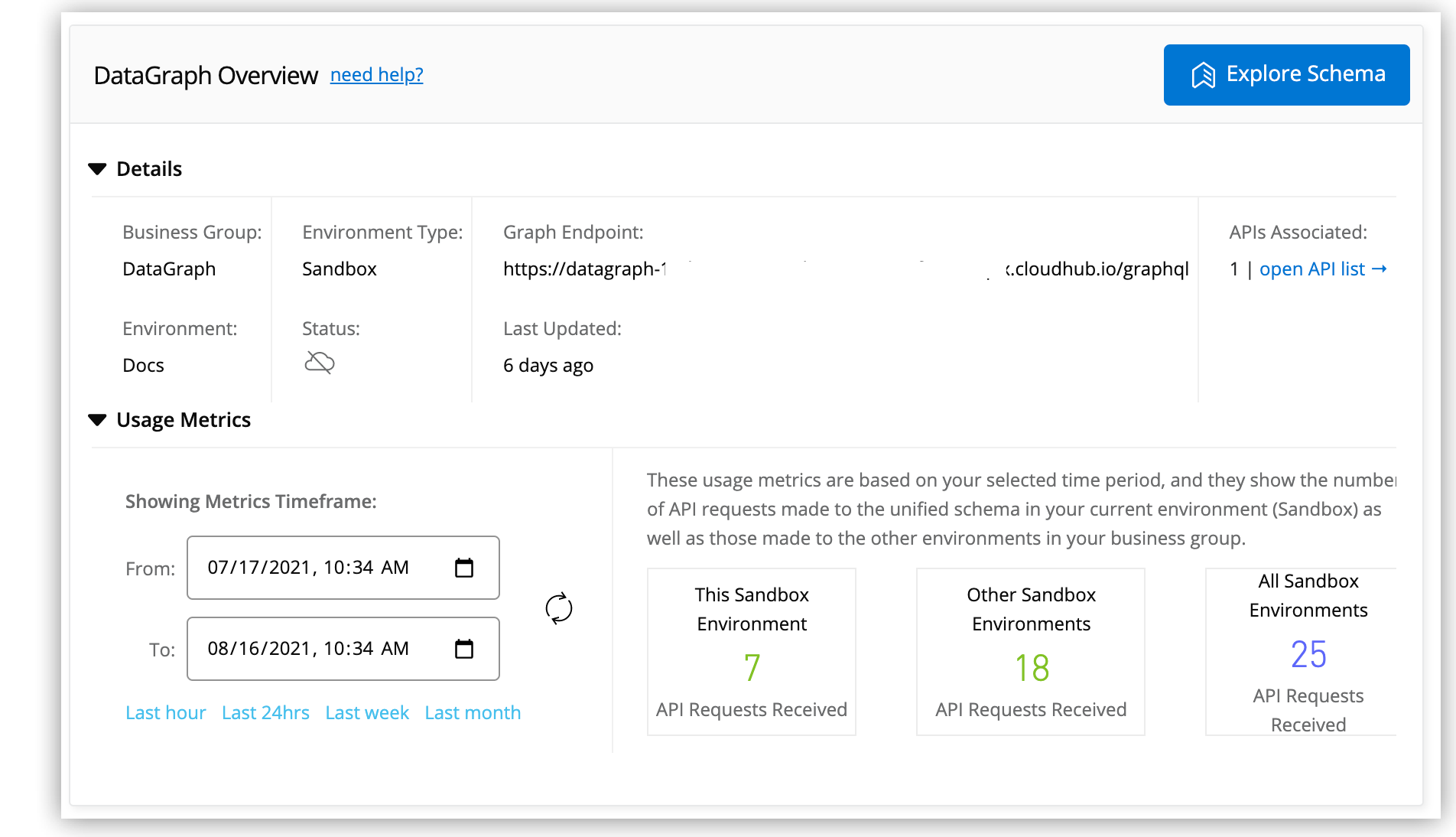Click the Details section triangle icon
Image resolution: width=1456 pixels, height=837 pixels.
click(x=97, y=168)
